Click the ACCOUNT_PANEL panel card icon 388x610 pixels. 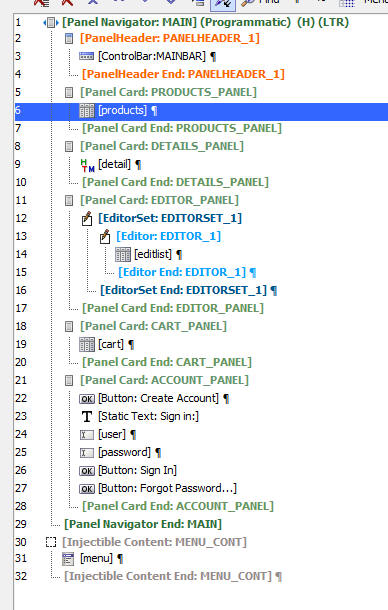pyautogui.click(x=69, y=380)
